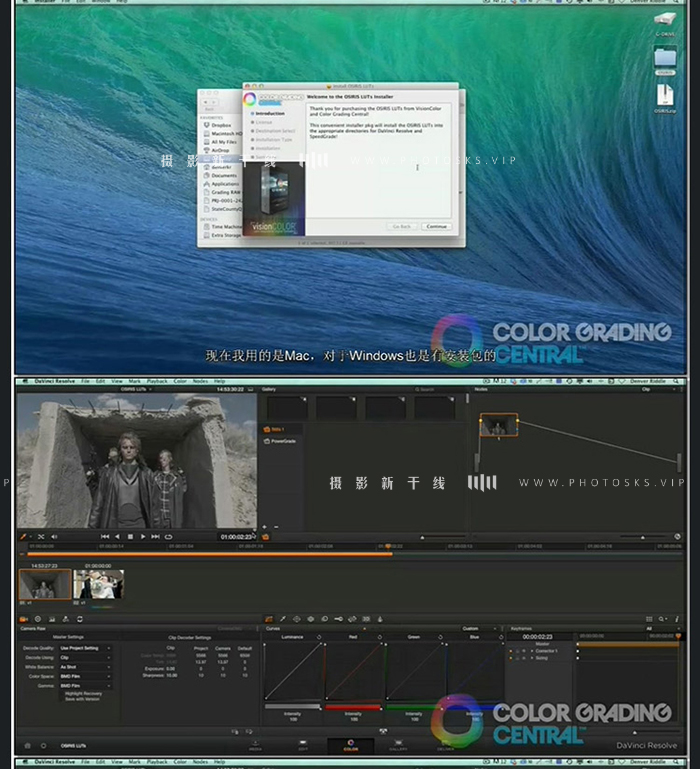The image size is (700, 769).
Task: Enable Highlight Recovery checkbox
Action: tap(62, 693)
